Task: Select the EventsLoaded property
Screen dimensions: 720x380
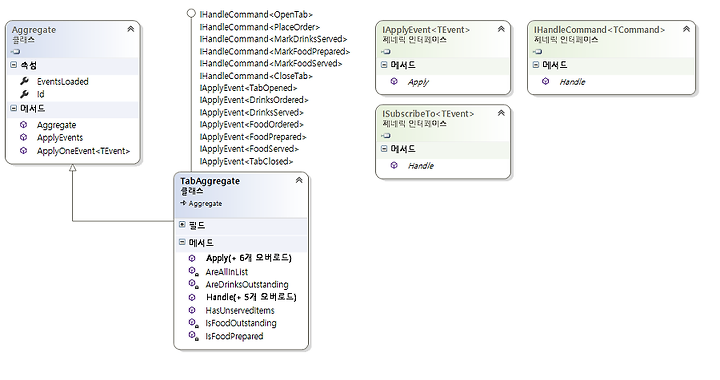Action: click(x=62, y=82)
